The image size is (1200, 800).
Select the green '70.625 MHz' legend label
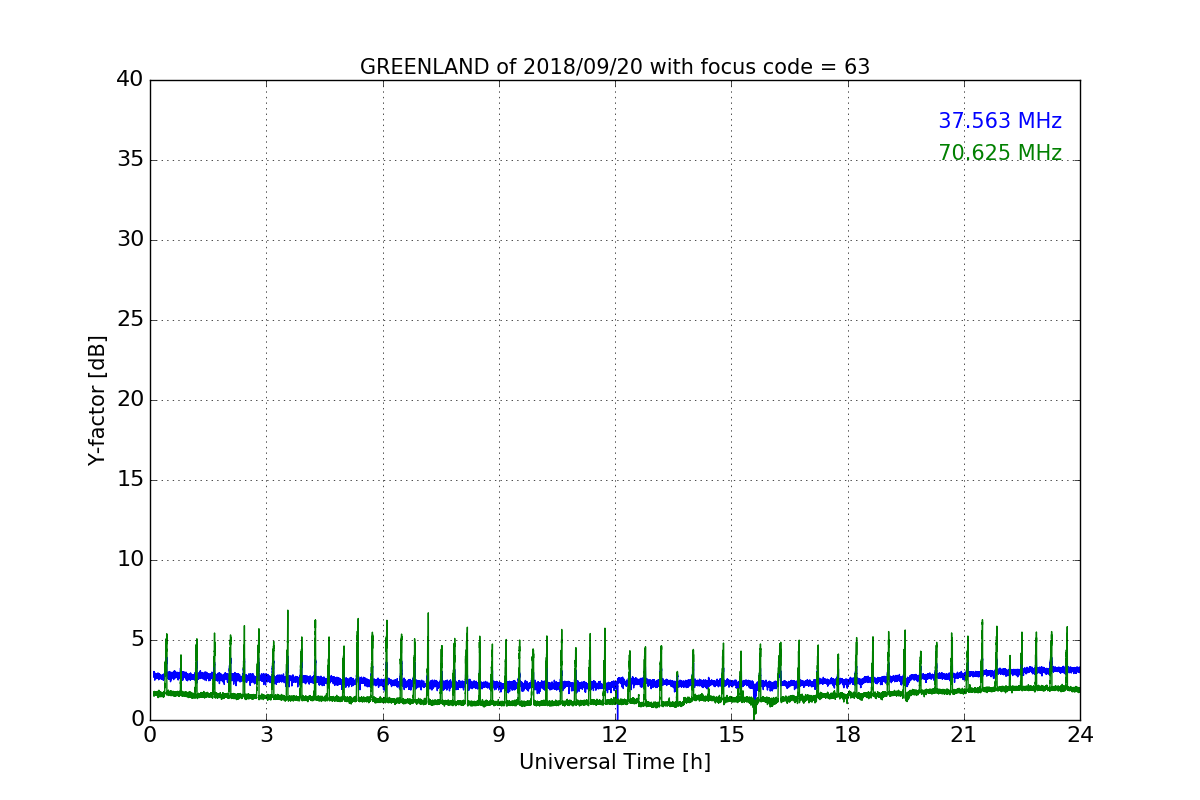[1000, 153]
